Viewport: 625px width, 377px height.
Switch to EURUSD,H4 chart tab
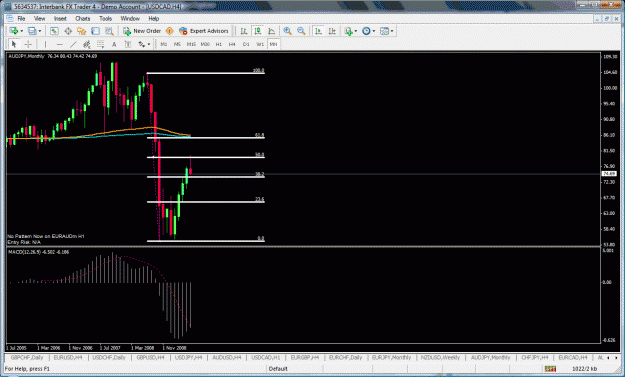68,357
